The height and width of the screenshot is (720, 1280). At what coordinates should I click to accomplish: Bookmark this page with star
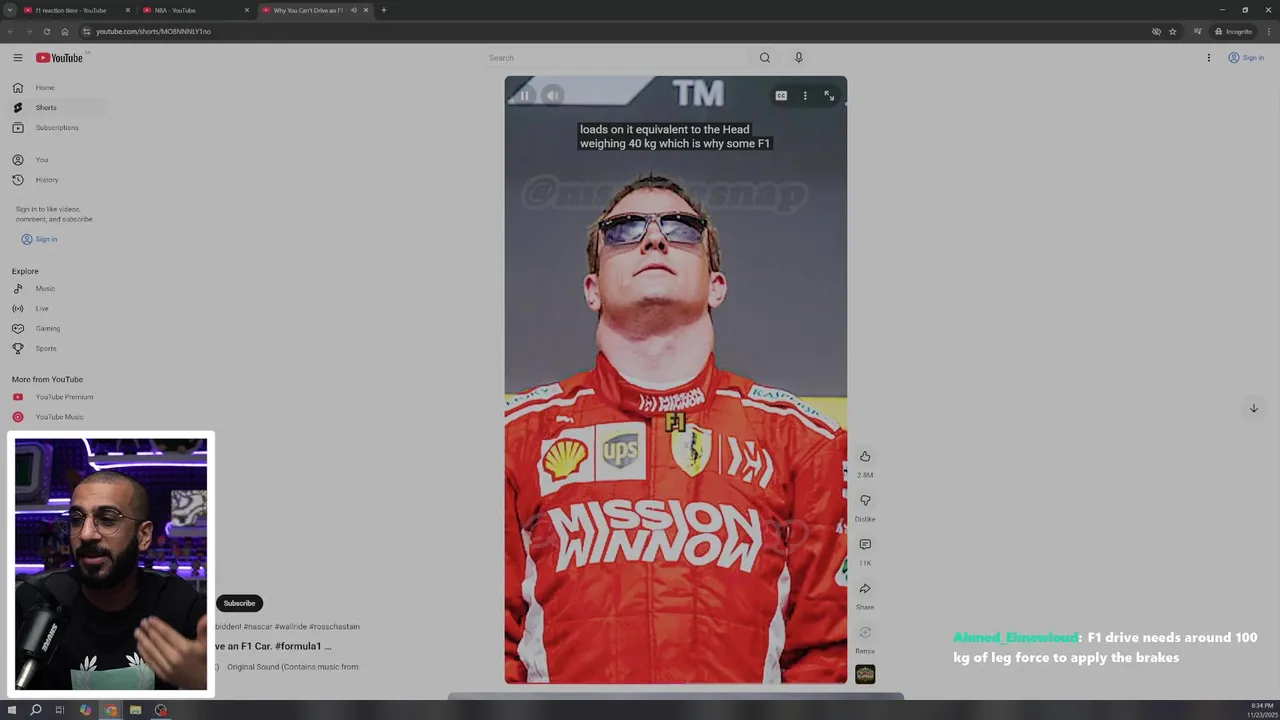1172,31
